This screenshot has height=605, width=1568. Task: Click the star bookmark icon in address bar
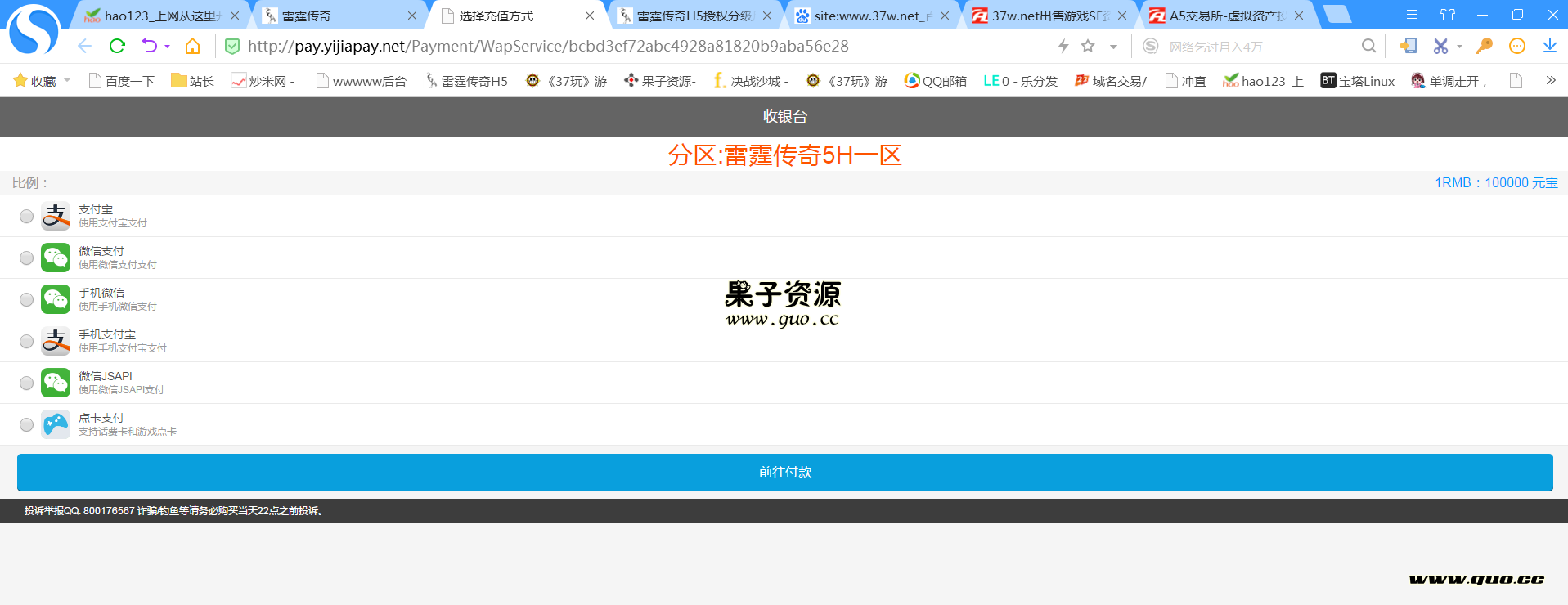point(1088,46)
